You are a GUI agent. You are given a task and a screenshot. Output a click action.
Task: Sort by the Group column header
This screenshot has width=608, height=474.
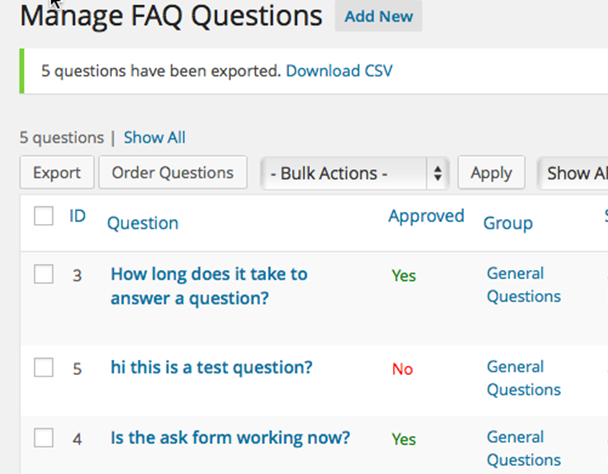click(508, 223)
